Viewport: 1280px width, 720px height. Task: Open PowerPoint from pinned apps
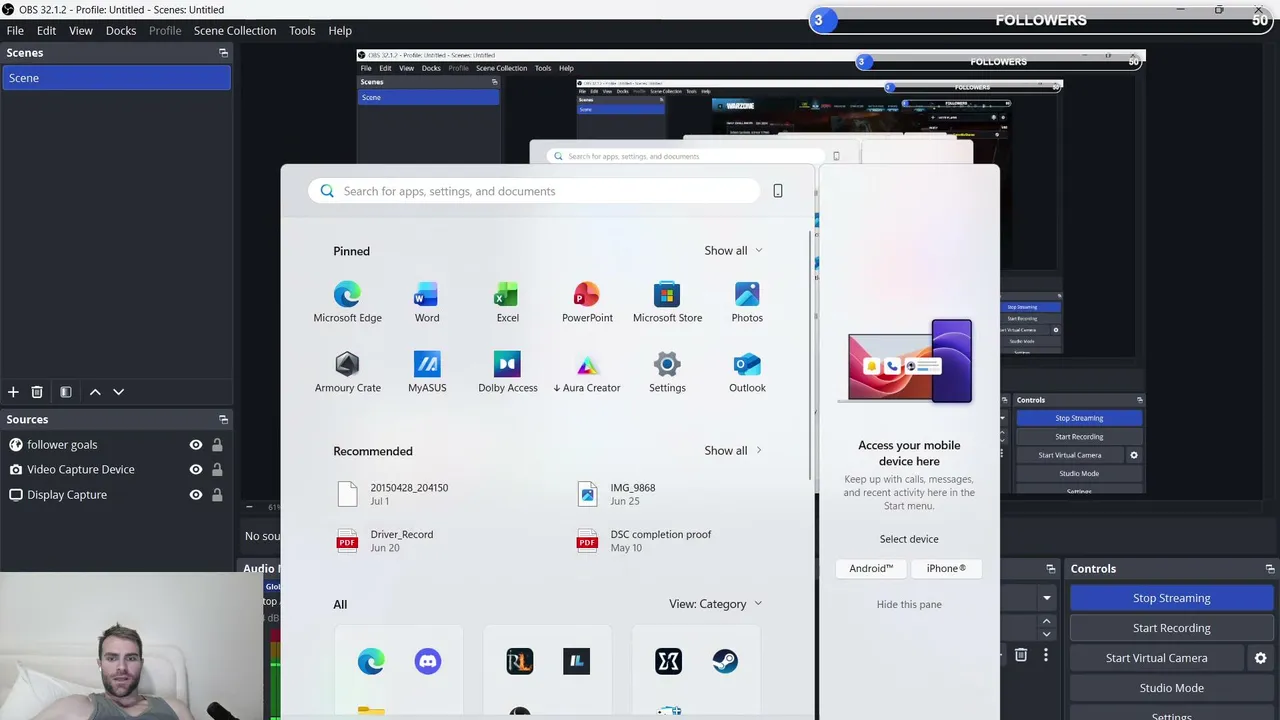pos(587,302)
